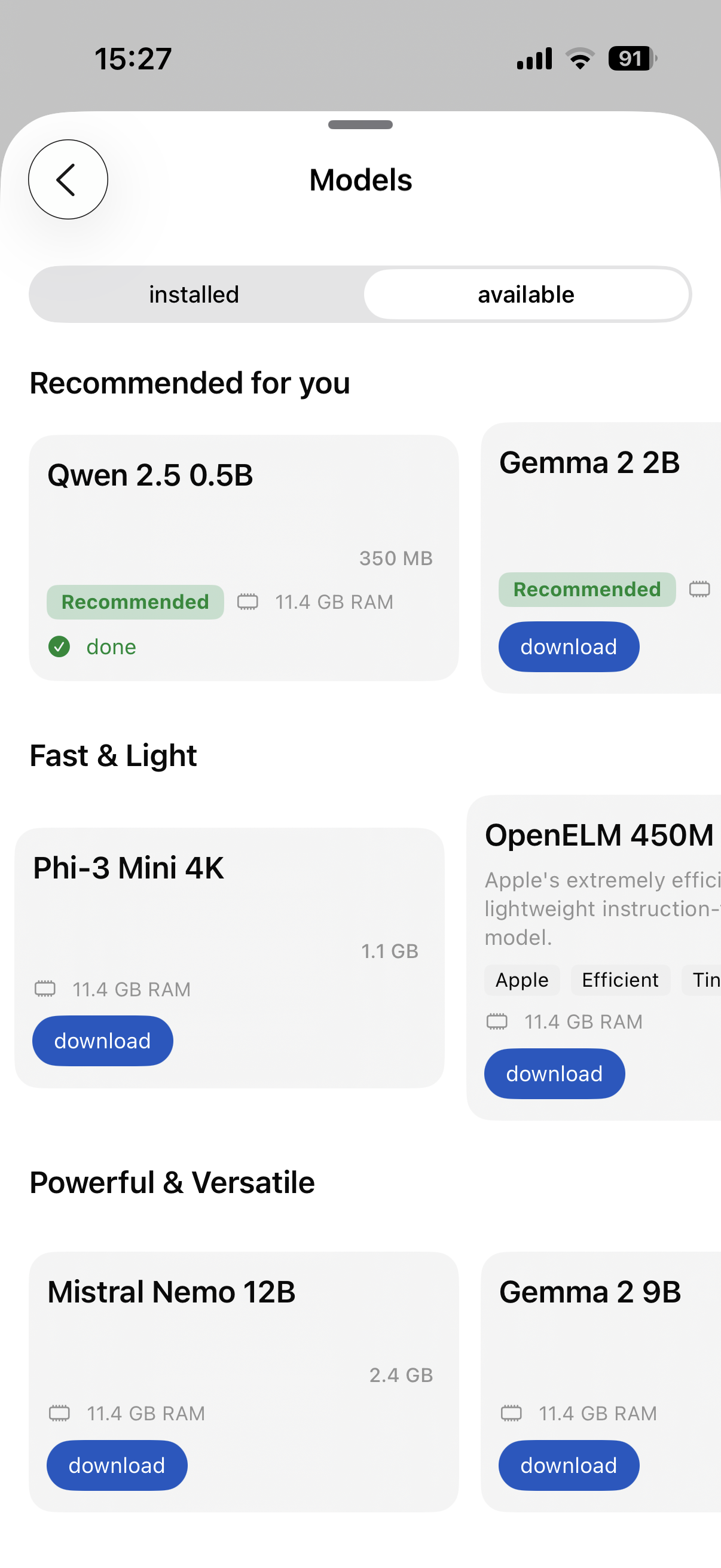The image size is (721, 1568).
Task: Tap the back arrow button
Action: (x=68, y=179)
